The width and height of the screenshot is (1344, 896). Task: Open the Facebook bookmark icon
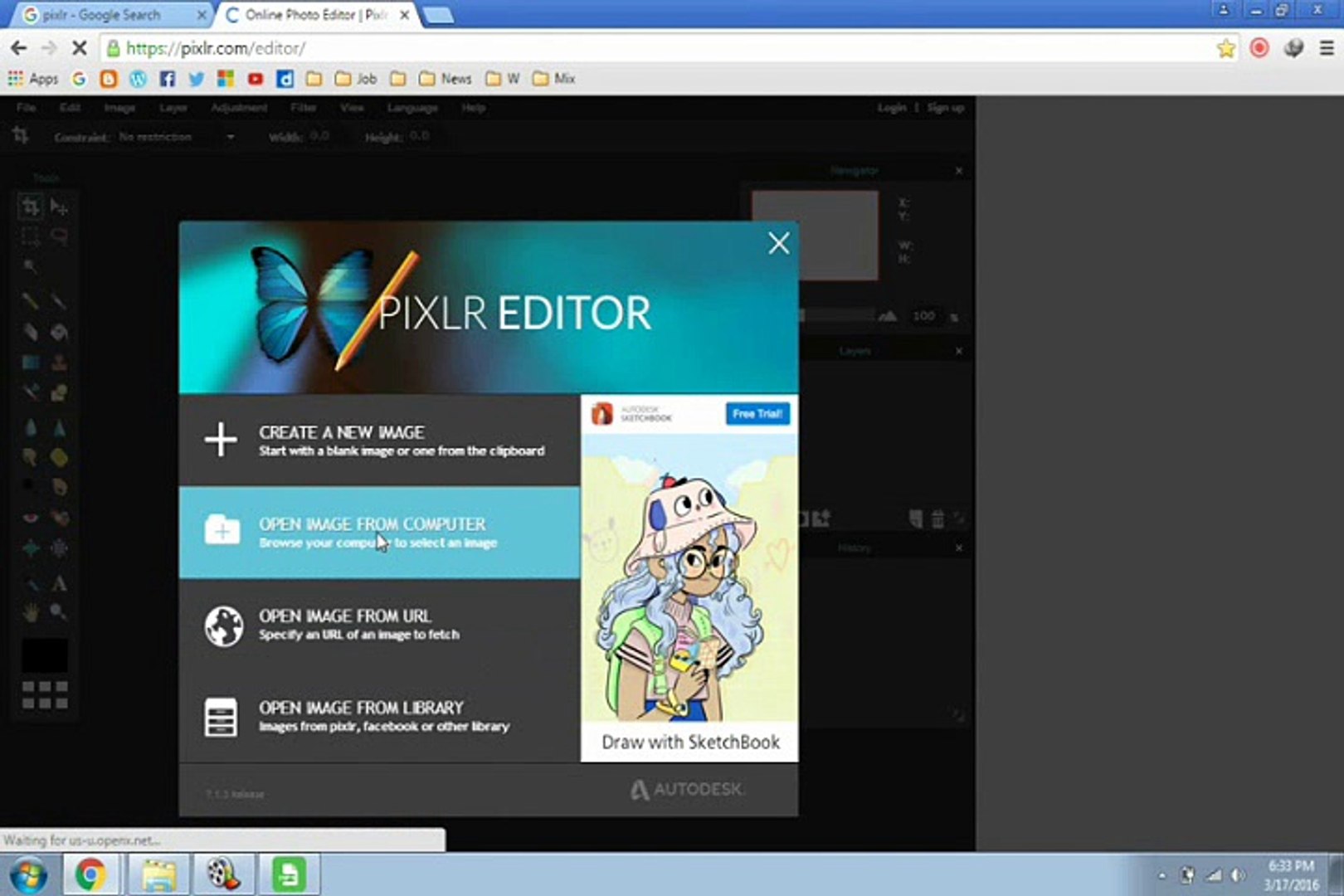[x=167, y=79]
